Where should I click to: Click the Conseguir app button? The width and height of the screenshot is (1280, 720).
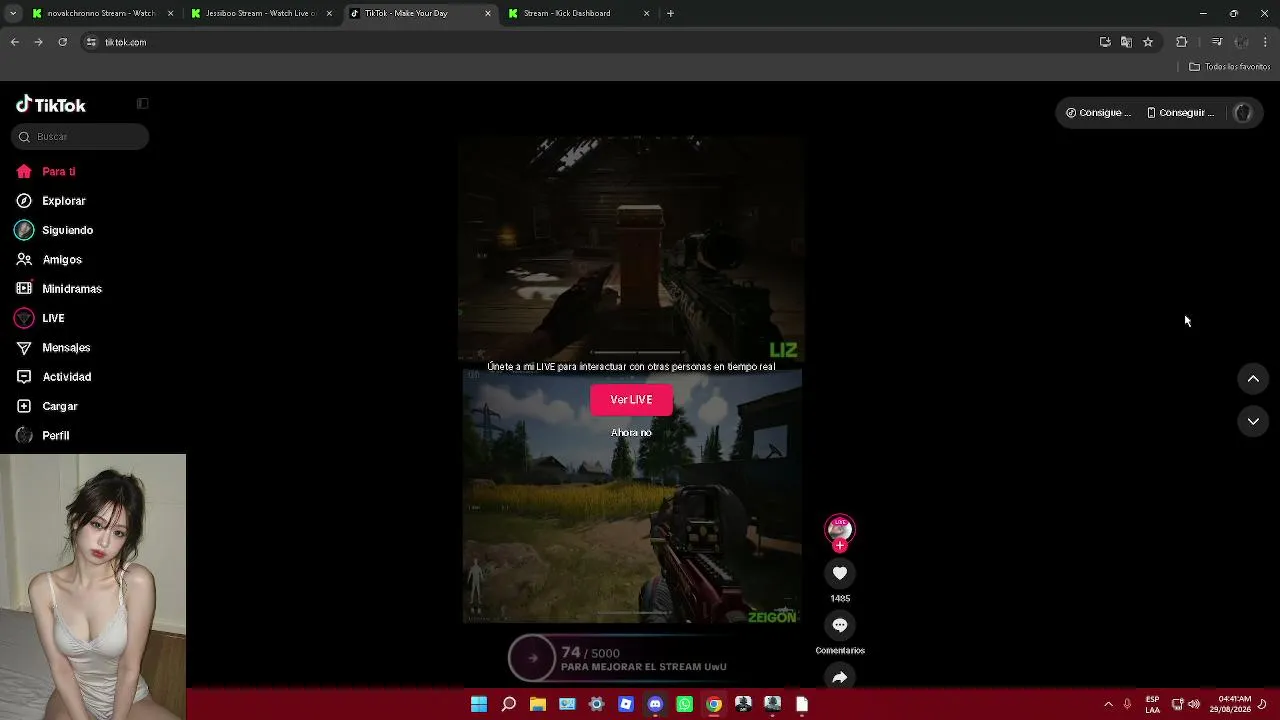[x=1180, y=113]
